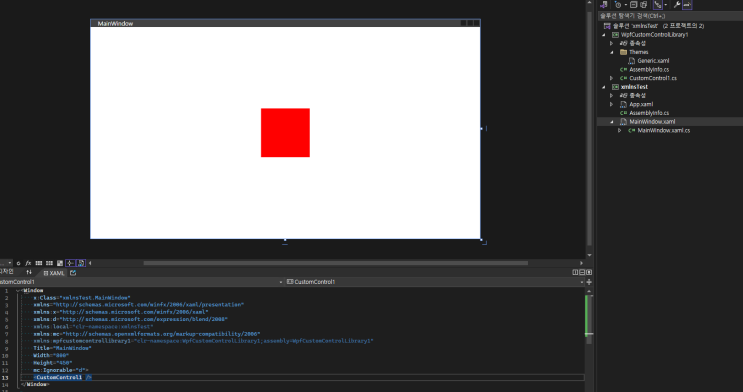
Task: Click the swap panes arrows icon
Action: pyautogui.click(x=29, y=273)
